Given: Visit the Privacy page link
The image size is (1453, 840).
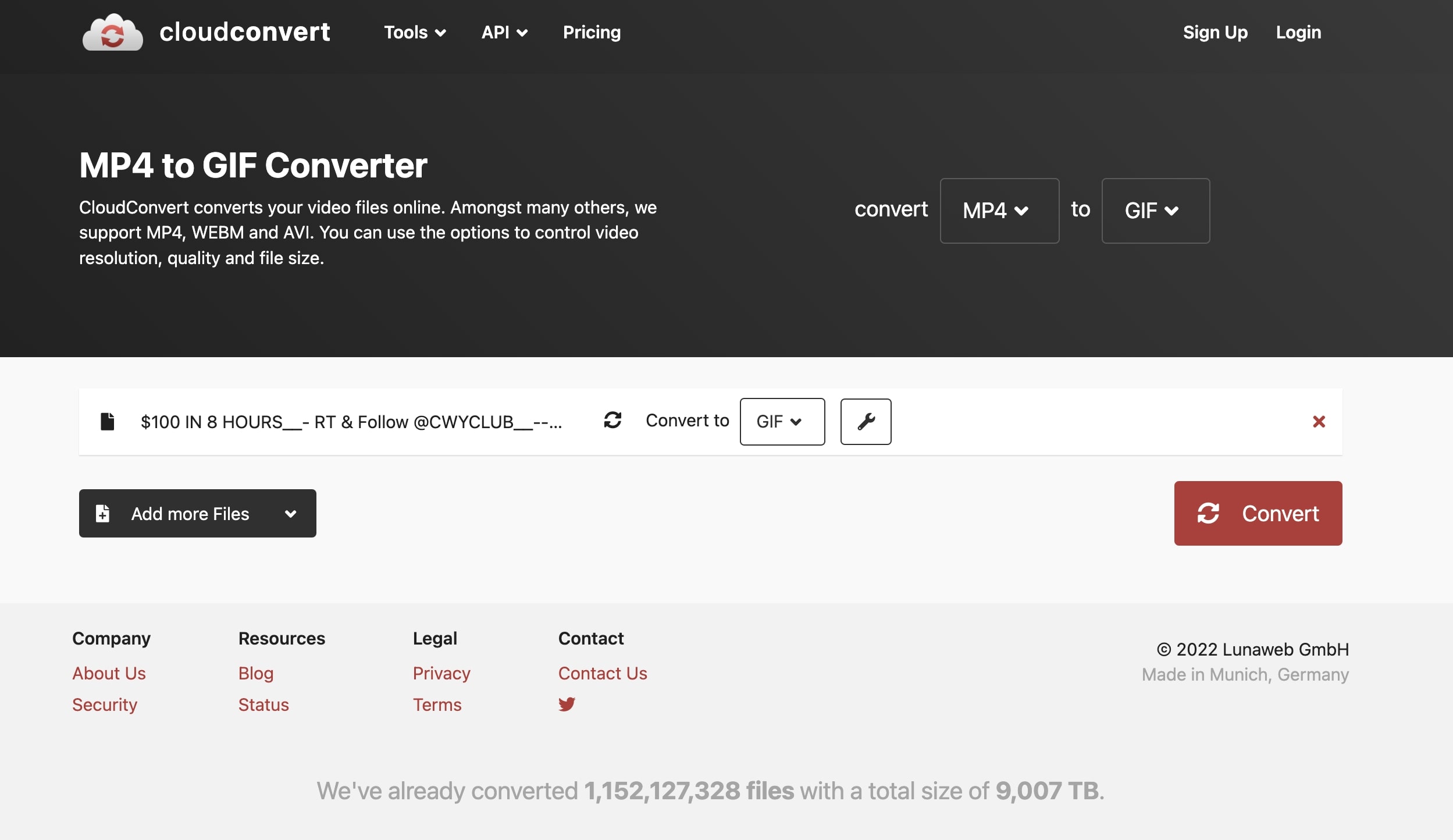Looking at the screenshot, I should pos(441,673).
